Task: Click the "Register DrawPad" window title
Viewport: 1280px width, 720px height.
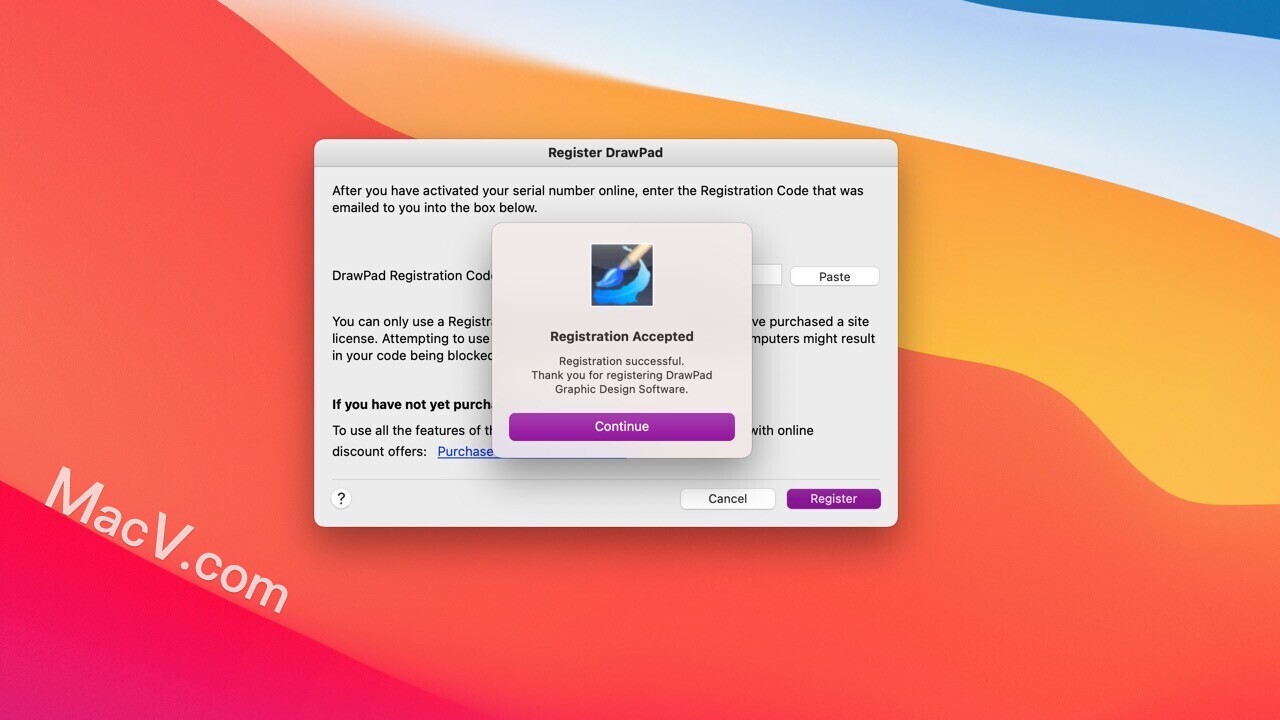Action: point(605,153)
